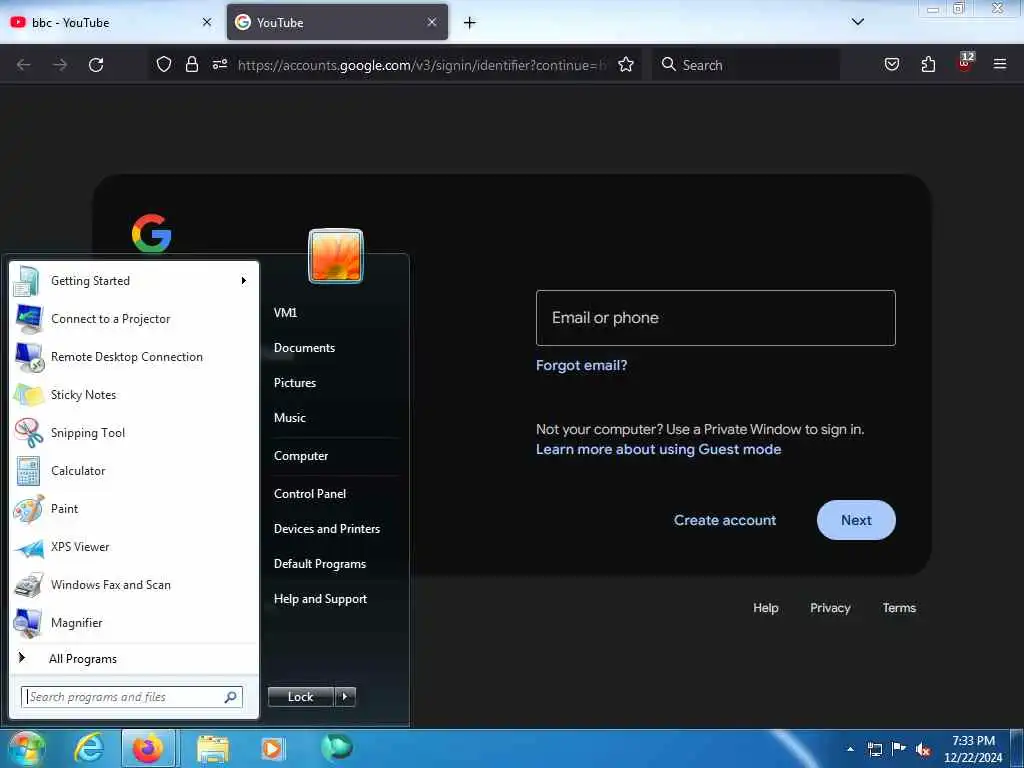Close the YouTube sign-in tab
1024x768 pixels.
coord(432,22)
